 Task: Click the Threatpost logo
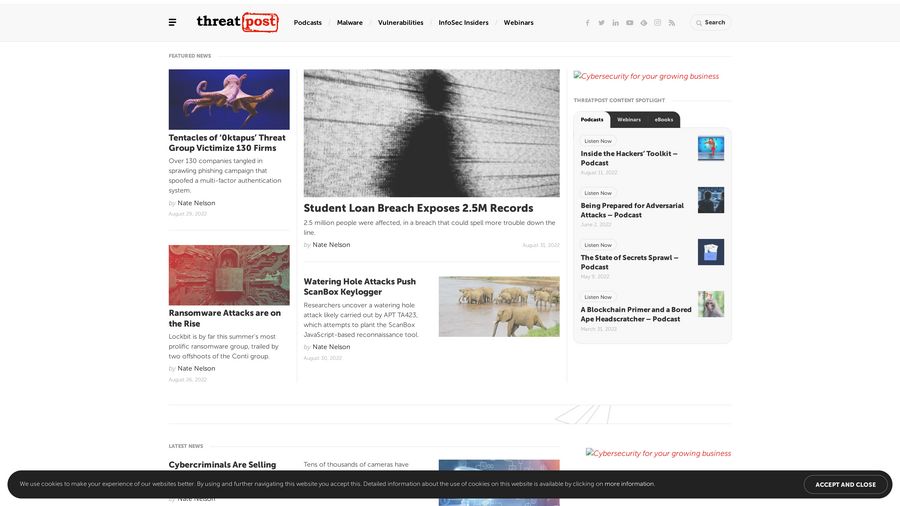pos(237,22)
